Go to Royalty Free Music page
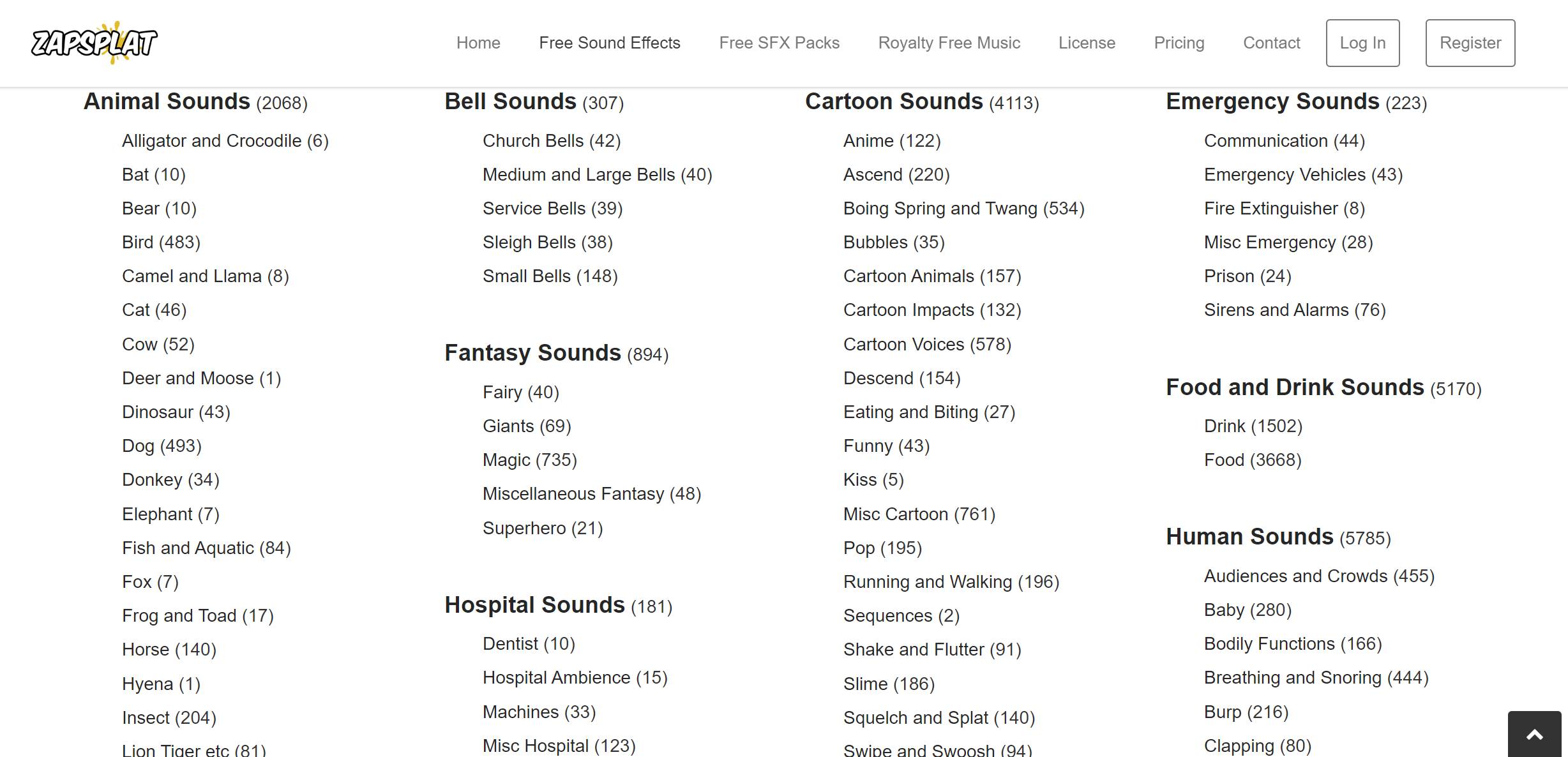 pos(949,43)
